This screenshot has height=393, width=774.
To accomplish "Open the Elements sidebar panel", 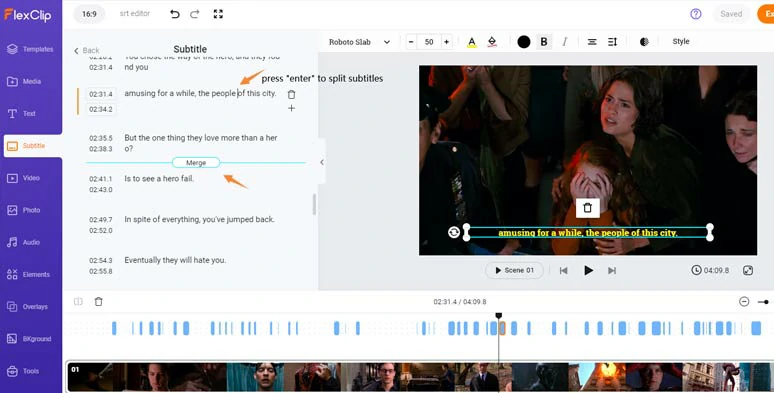I will 30,275.
